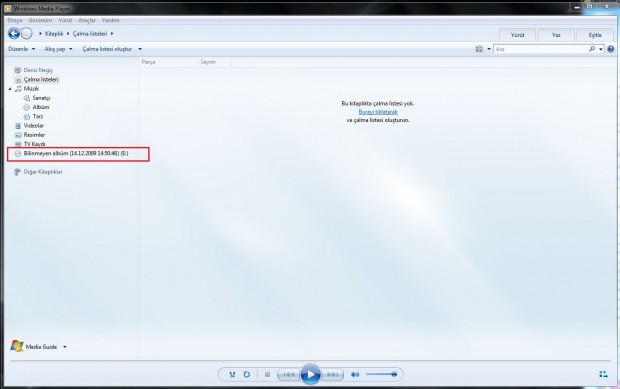620x389 pixels.
Task: Select Çalma listeleri in the breadcrumb path
Action: point(90,34)
